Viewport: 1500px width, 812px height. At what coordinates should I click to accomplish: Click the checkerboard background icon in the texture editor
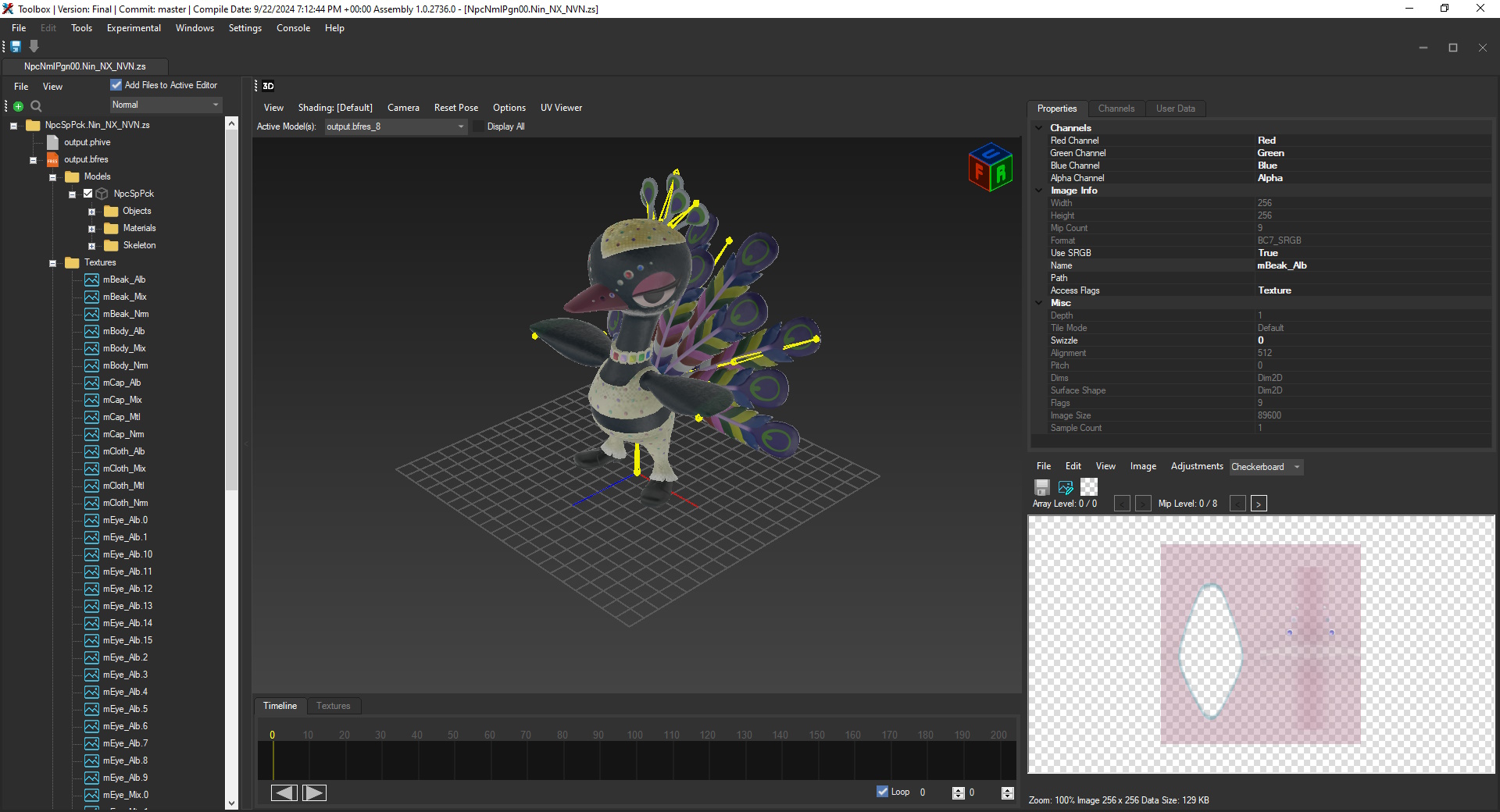pyautogui.click(x=1089, y=487)
